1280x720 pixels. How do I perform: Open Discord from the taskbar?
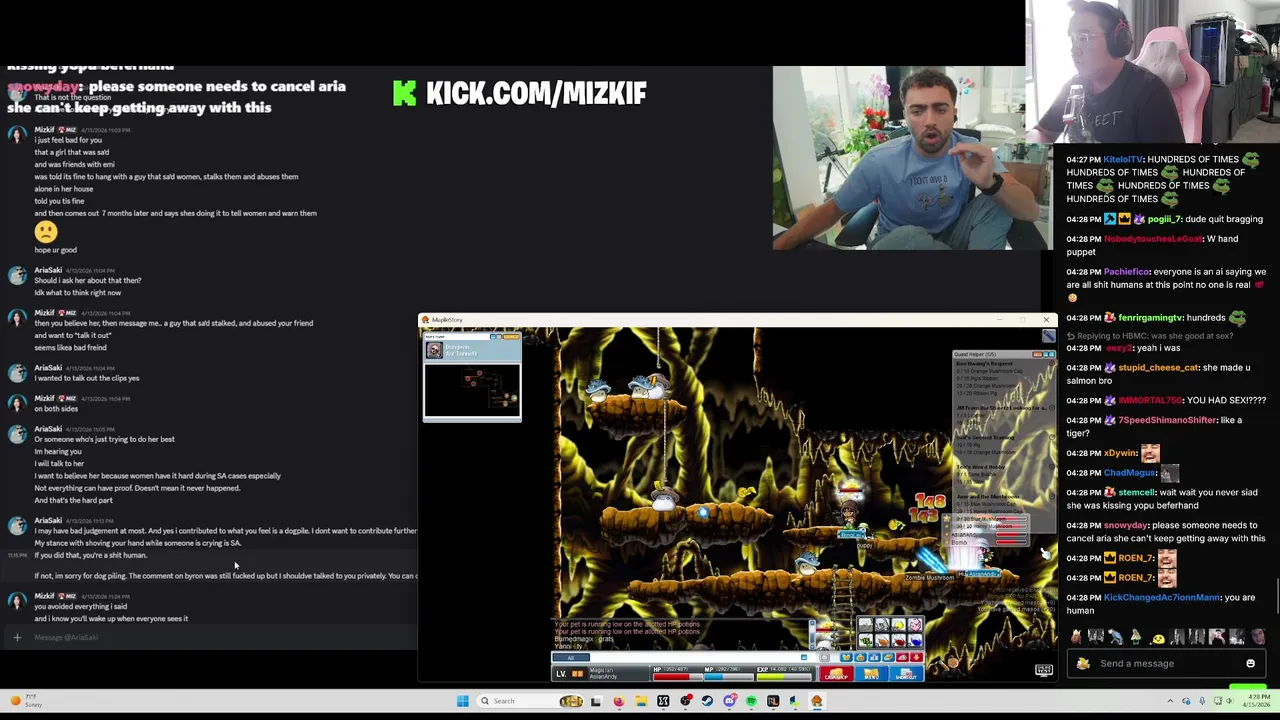pos(729,701)
